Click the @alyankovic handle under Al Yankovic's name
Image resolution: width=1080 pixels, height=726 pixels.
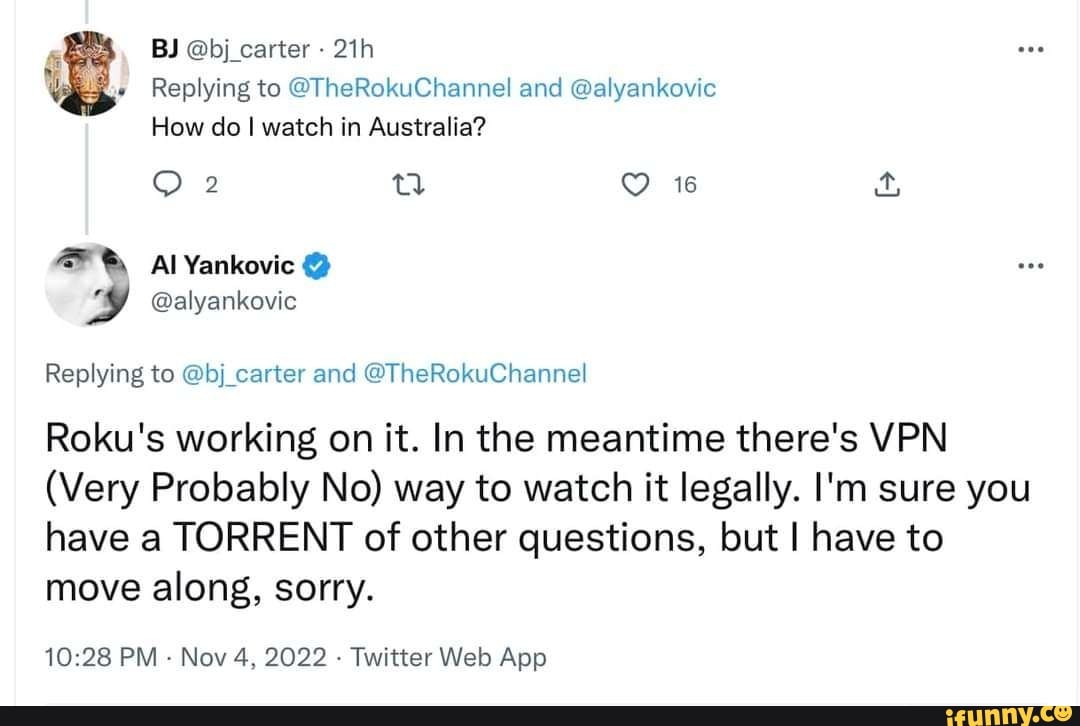[223, 301]
